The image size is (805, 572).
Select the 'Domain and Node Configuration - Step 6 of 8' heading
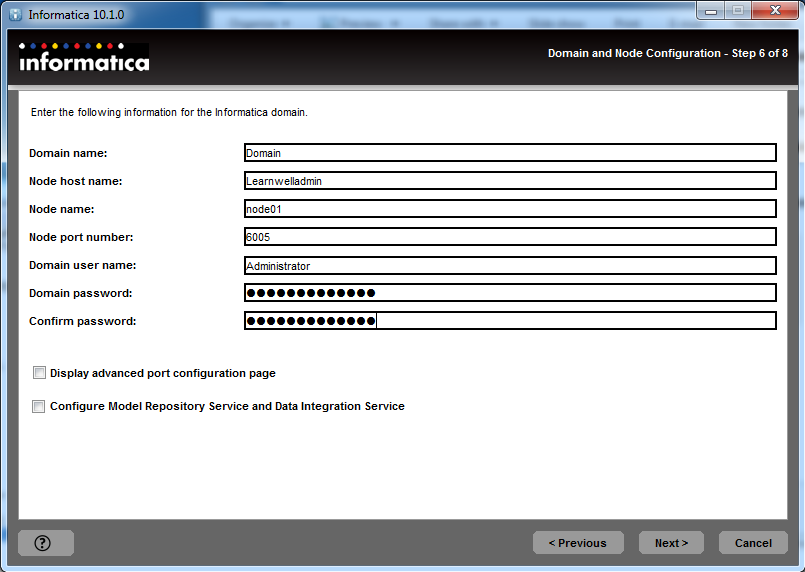pyautogui.click(x=667, y=53)
